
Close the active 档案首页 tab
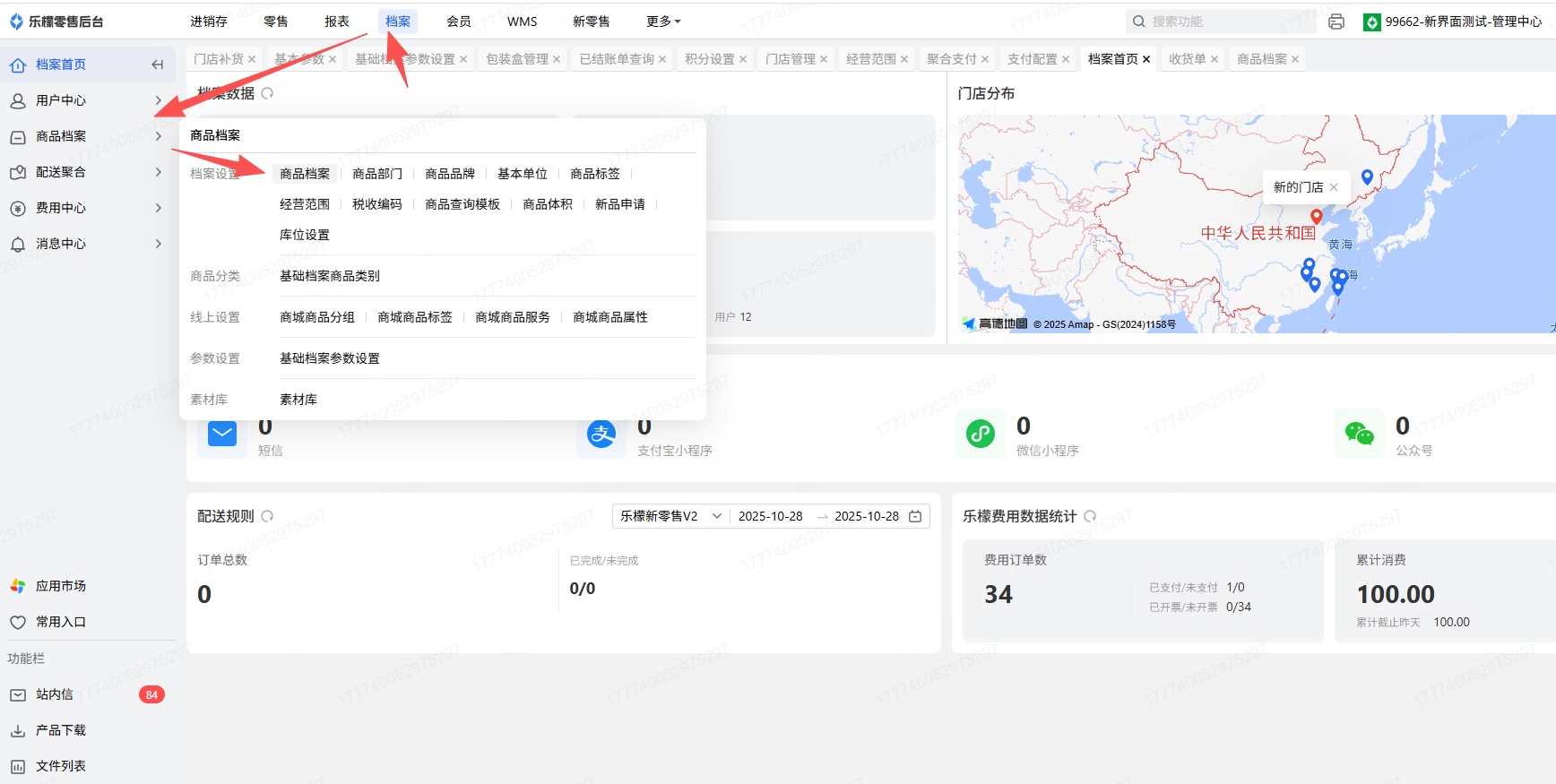click(1146, 60)
